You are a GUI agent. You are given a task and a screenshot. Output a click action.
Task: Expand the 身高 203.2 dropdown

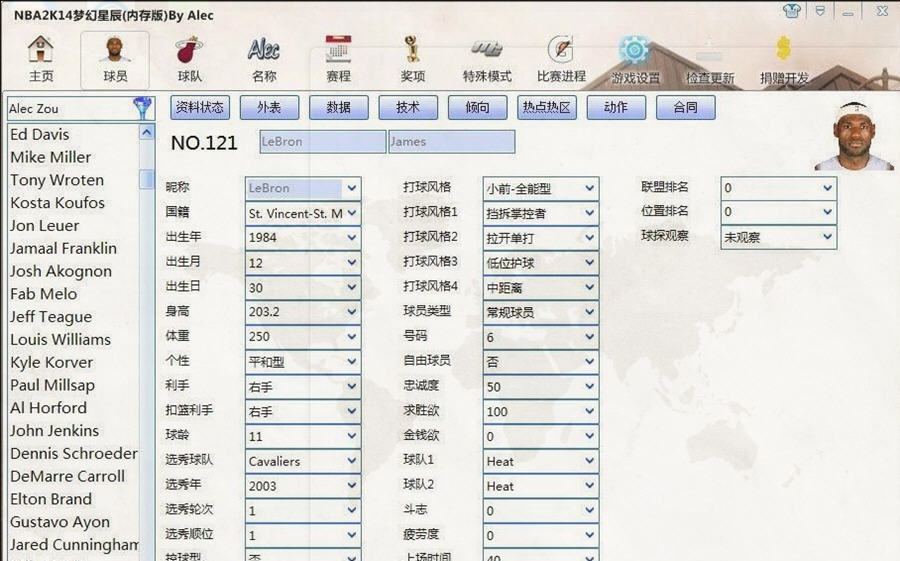pyautogui.click(x=352, y=311)
